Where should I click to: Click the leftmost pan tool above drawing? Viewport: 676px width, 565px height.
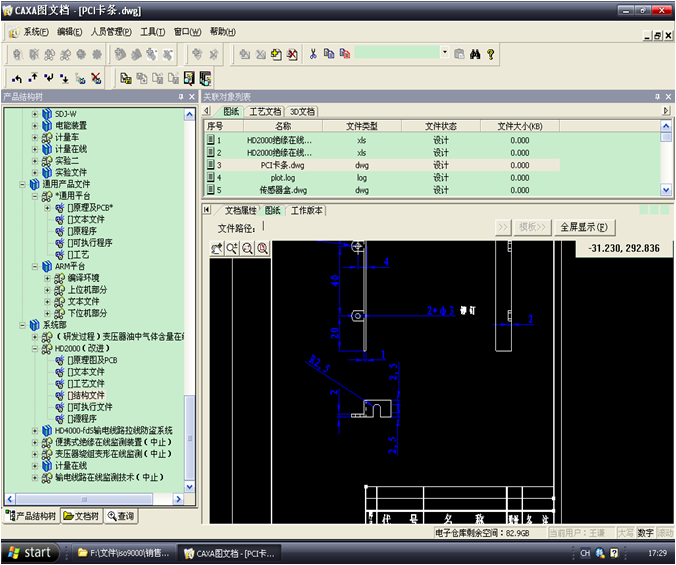pyautogui.click(x=216, y=248)
